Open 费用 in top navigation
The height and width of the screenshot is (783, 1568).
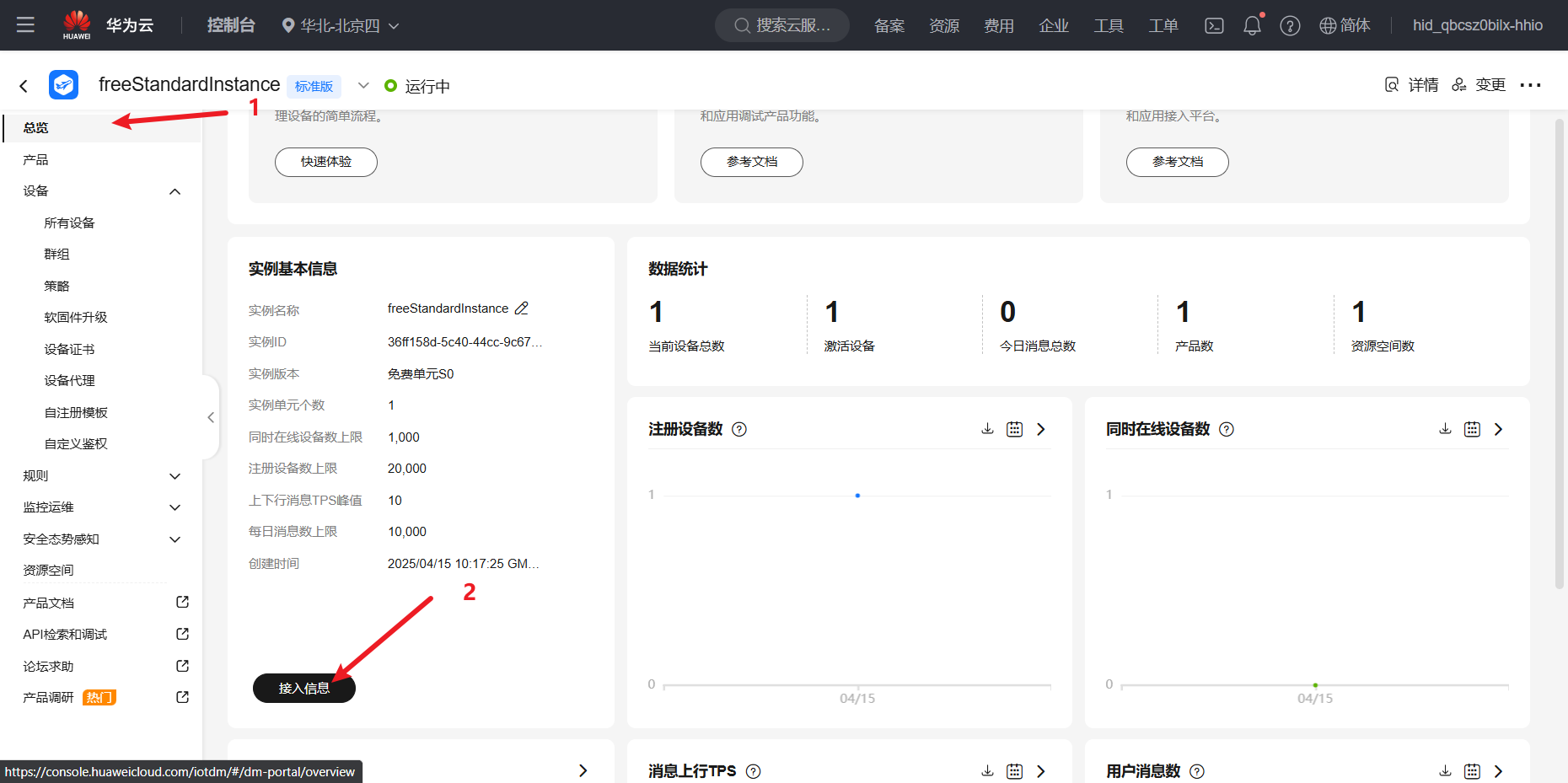pos(999,25)
